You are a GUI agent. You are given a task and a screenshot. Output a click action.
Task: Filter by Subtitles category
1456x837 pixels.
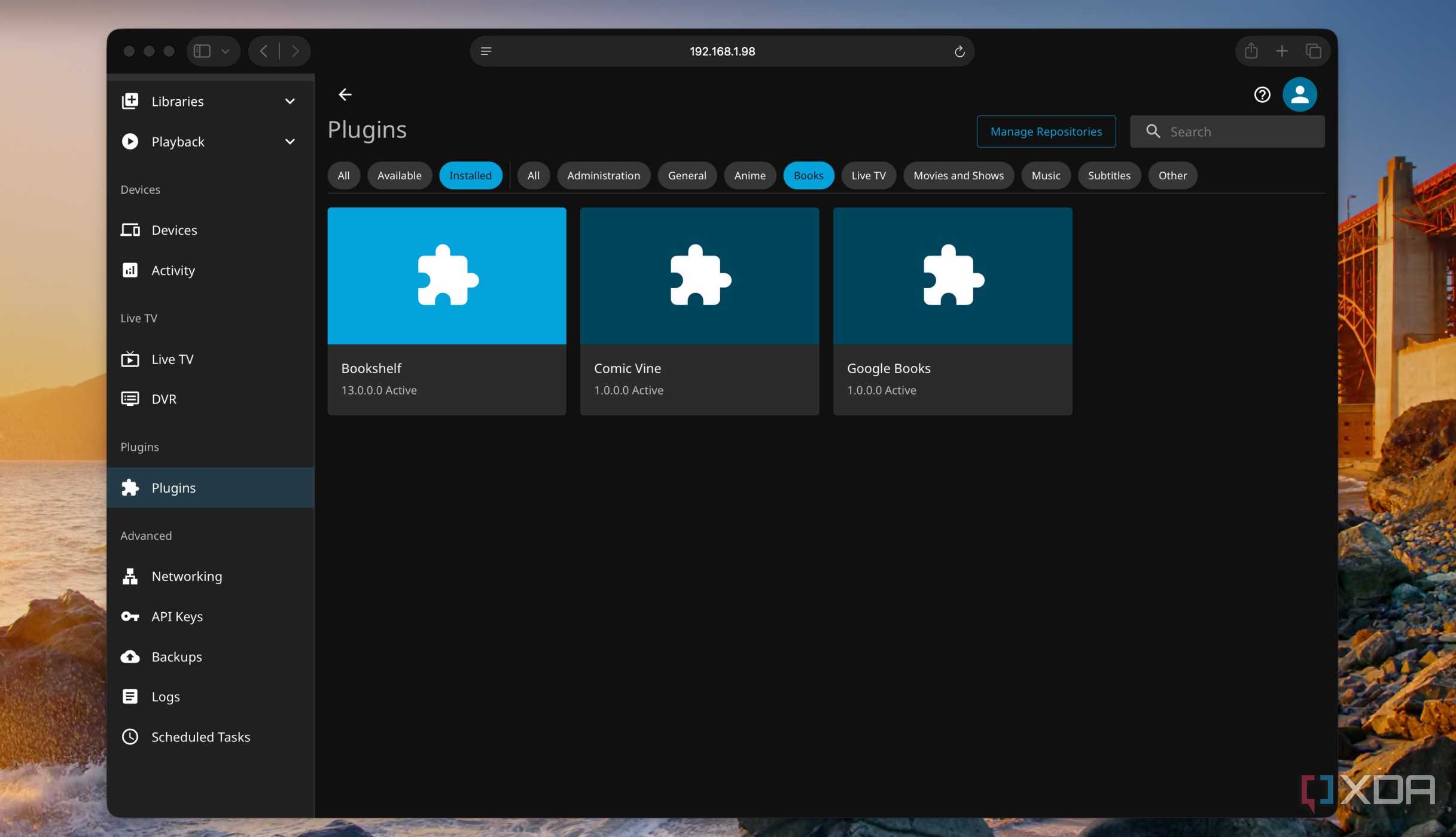pos(1110,175)
